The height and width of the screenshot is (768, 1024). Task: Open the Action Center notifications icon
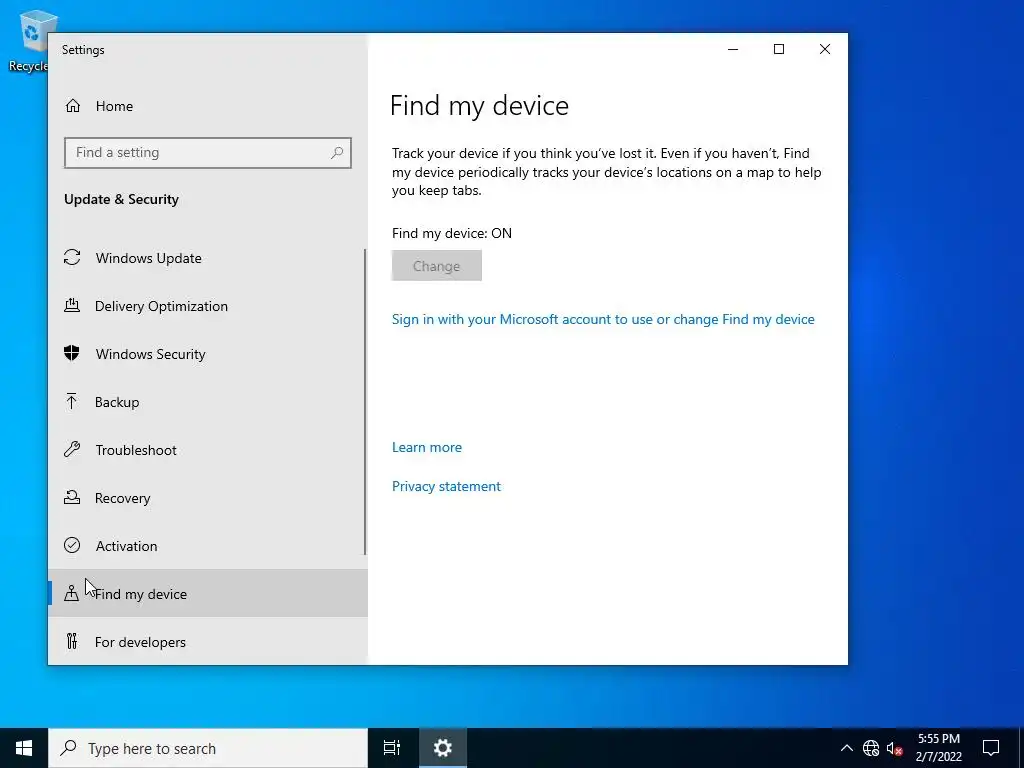point(991,748)
